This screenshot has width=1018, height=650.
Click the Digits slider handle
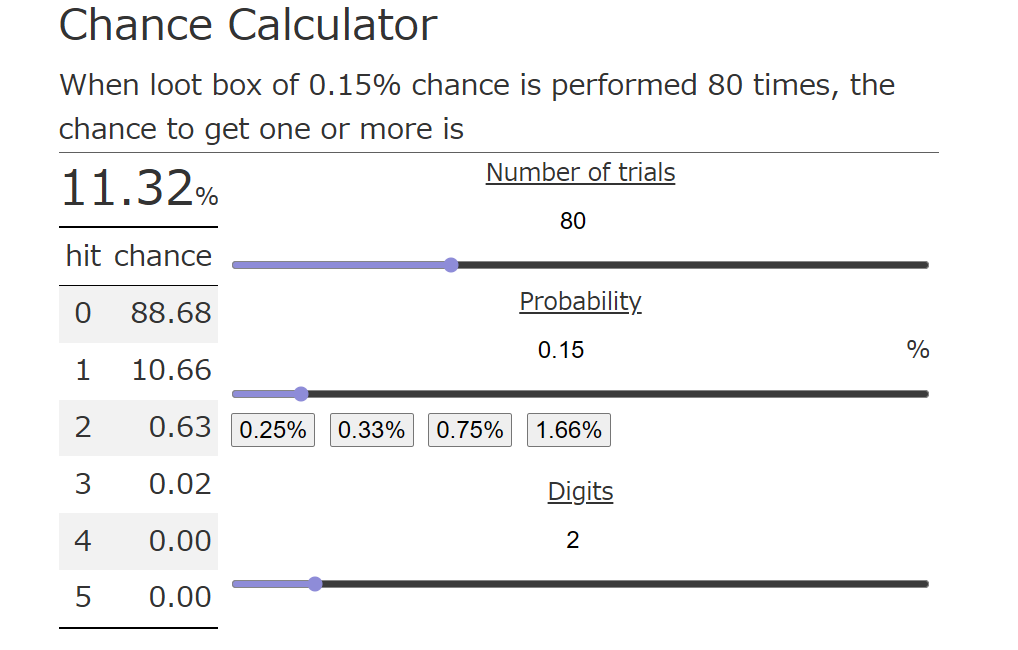315,584
